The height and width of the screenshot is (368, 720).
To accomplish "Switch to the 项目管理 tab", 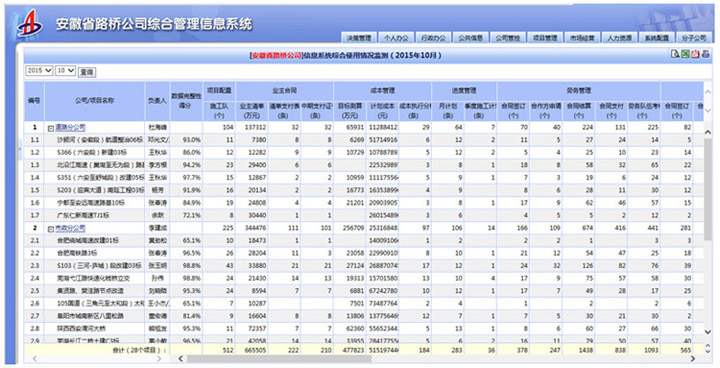I will [545, 38].
